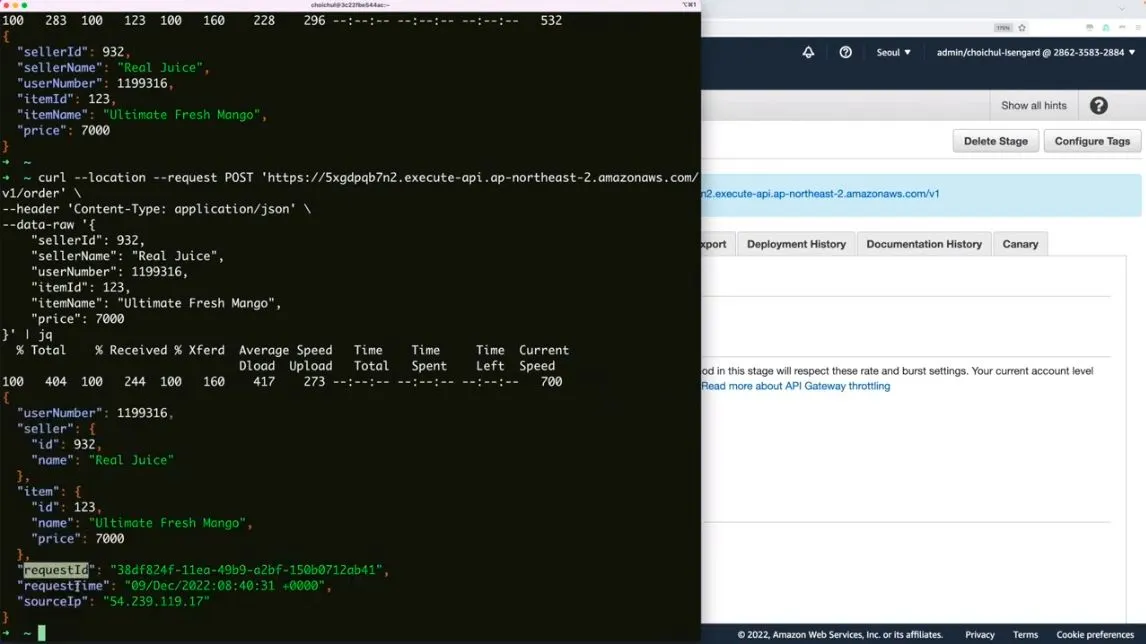Open the Privacy footer link

979,634
